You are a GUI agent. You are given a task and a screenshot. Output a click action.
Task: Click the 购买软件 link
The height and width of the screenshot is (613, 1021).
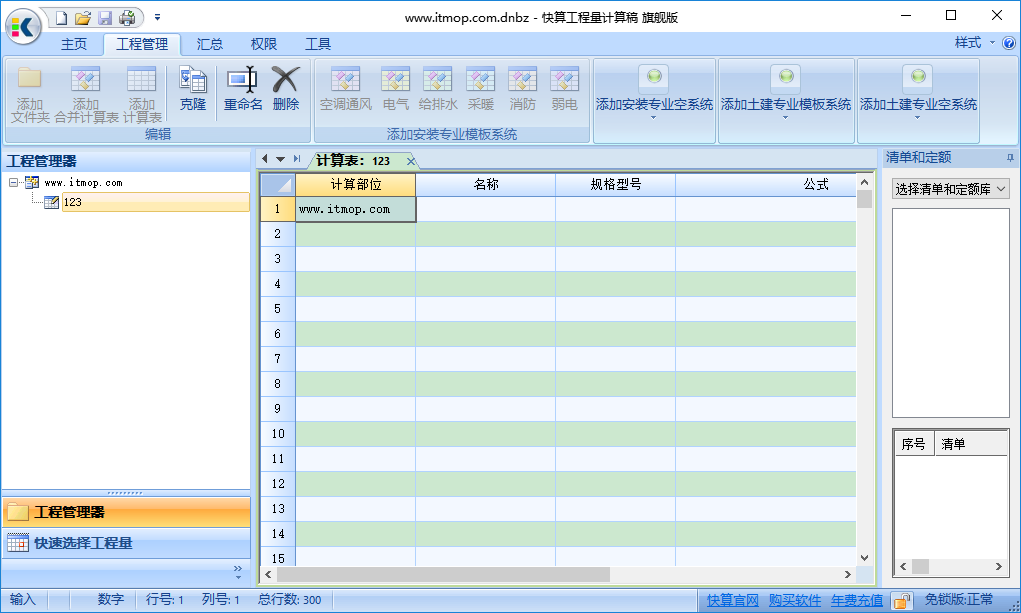point(795,600)
